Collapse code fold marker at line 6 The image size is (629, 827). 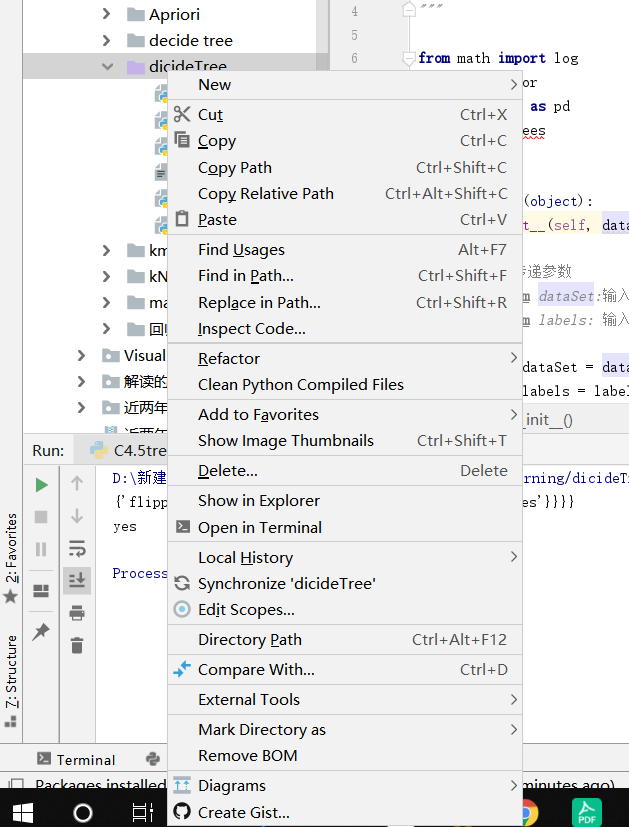[409, 58]
